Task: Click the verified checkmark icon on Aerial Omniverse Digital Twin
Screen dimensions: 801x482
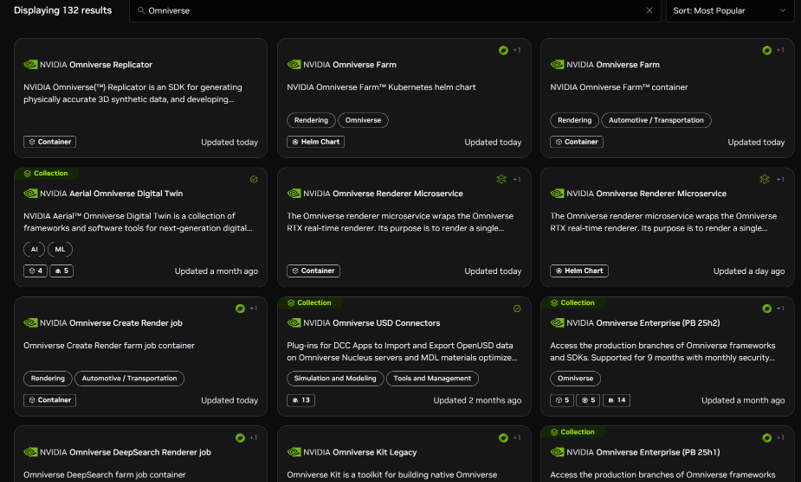Action: [254, 180]
